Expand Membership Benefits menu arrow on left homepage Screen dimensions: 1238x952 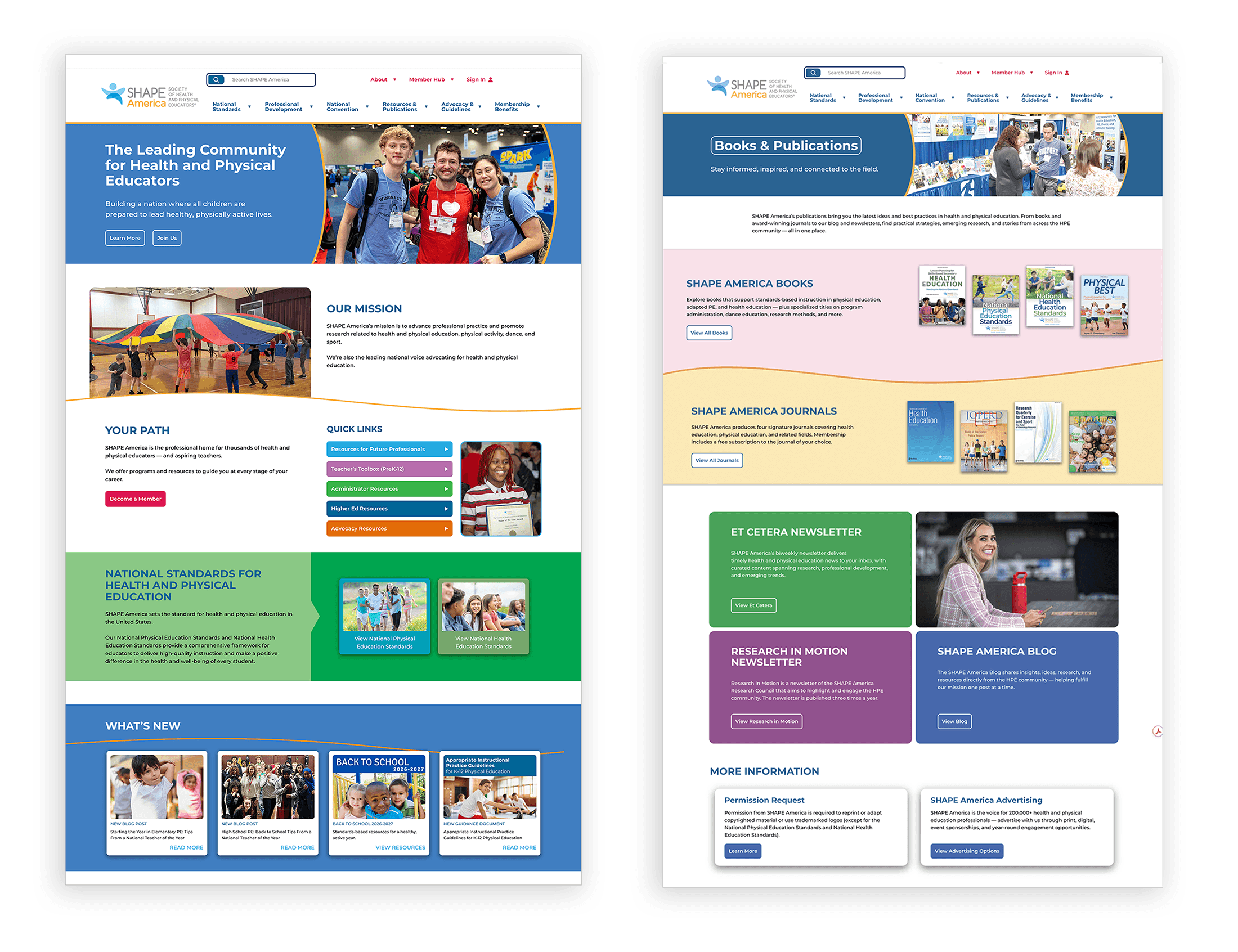pos(539,106)
